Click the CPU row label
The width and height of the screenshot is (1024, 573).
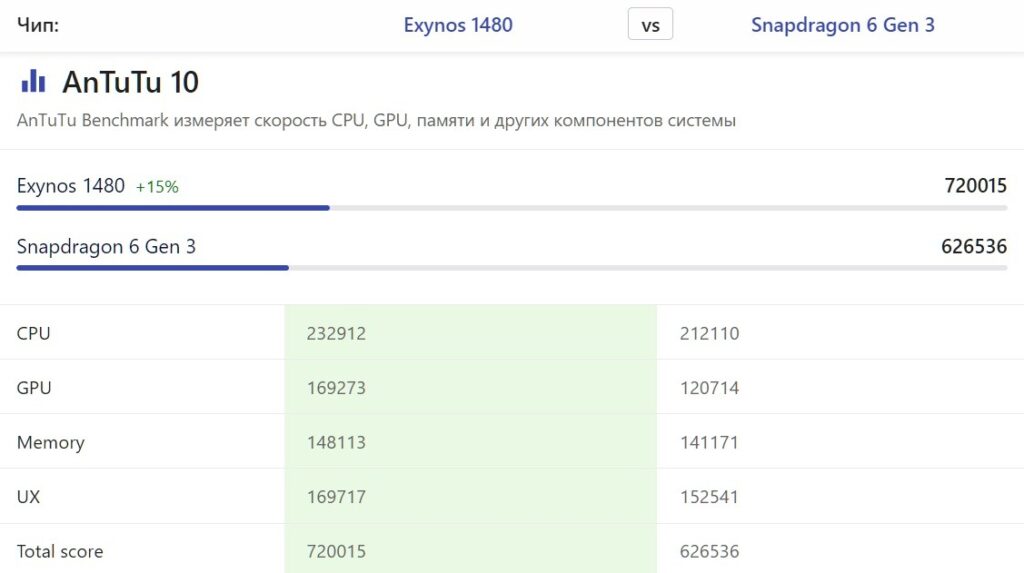[x=33, y=333]
